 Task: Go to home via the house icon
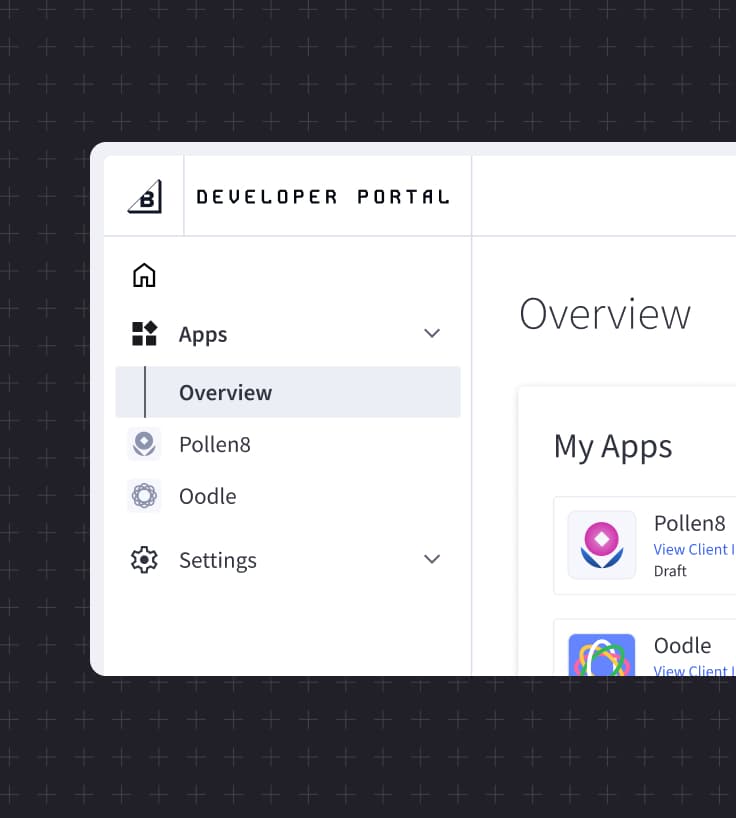[145, 275]
